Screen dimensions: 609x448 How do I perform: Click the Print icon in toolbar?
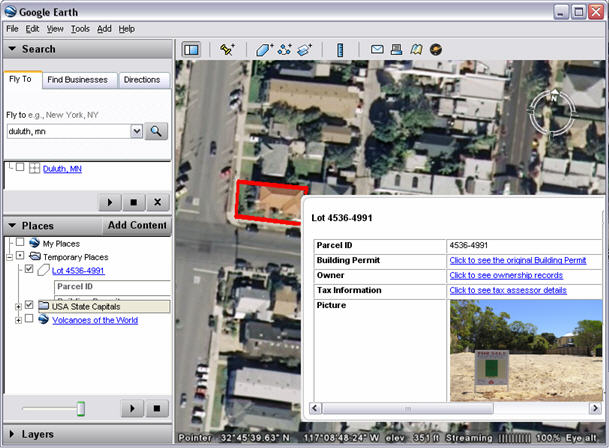point(397,49)
